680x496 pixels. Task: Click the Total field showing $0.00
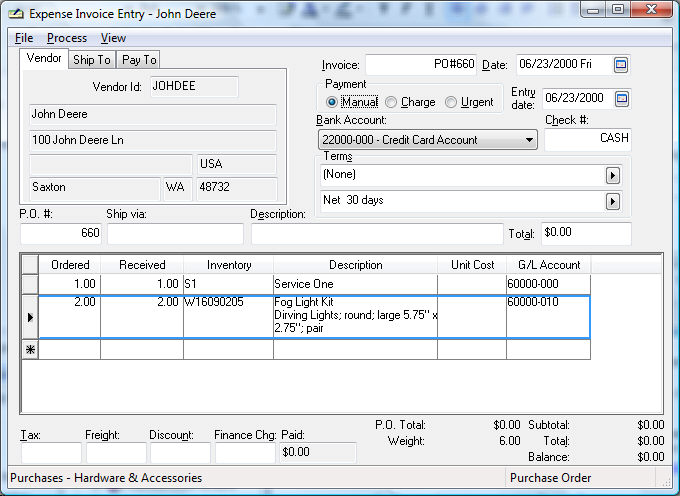[586, 233]
